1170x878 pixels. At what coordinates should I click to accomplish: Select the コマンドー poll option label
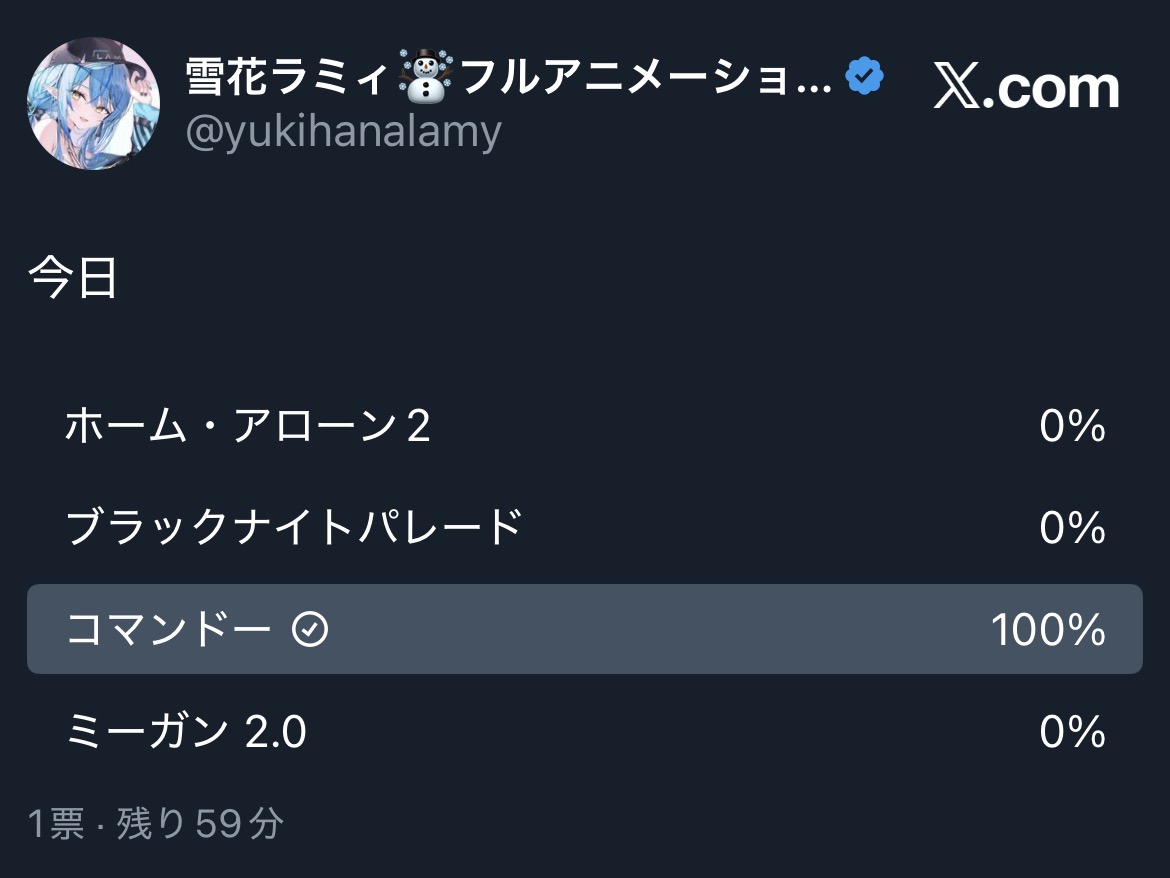(x=168, y=630)
